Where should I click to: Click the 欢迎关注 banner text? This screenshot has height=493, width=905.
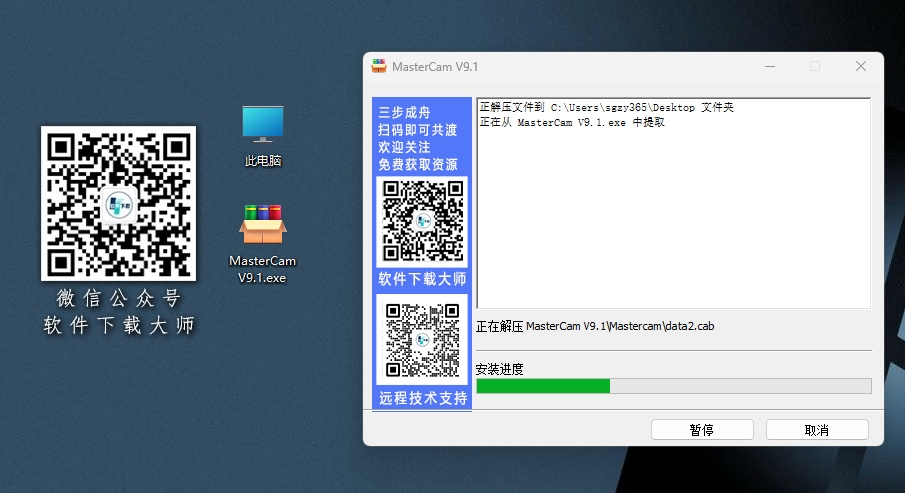coord(404,147)
